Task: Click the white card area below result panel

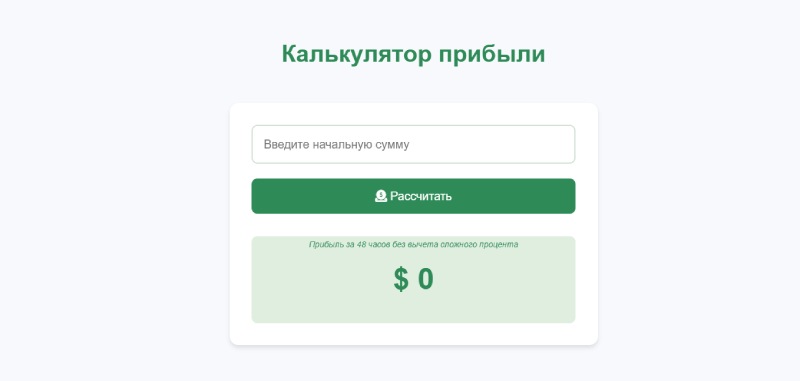Action: point(413,334)
